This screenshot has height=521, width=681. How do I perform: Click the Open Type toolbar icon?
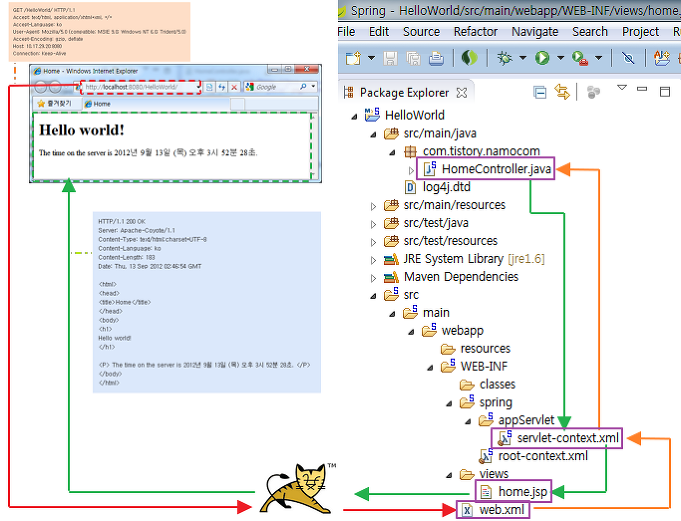click(x=662, y=58)
